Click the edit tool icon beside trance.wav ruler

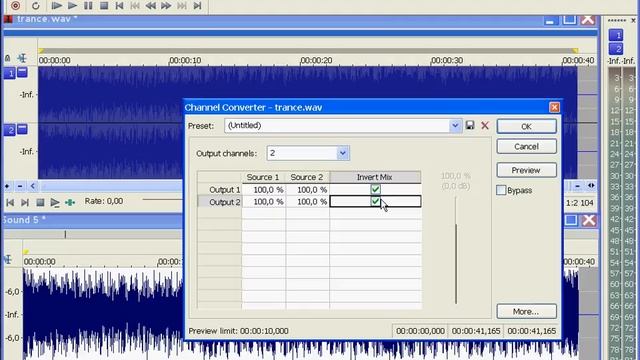22,58
